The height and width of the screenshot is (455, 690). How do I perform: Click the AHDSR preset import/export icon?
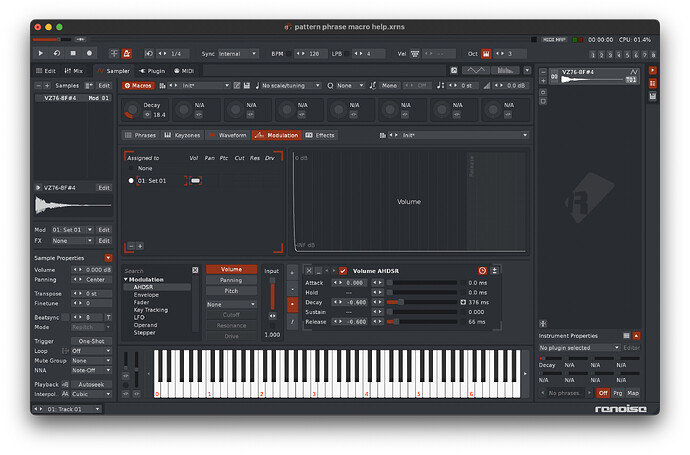[494, 271]
